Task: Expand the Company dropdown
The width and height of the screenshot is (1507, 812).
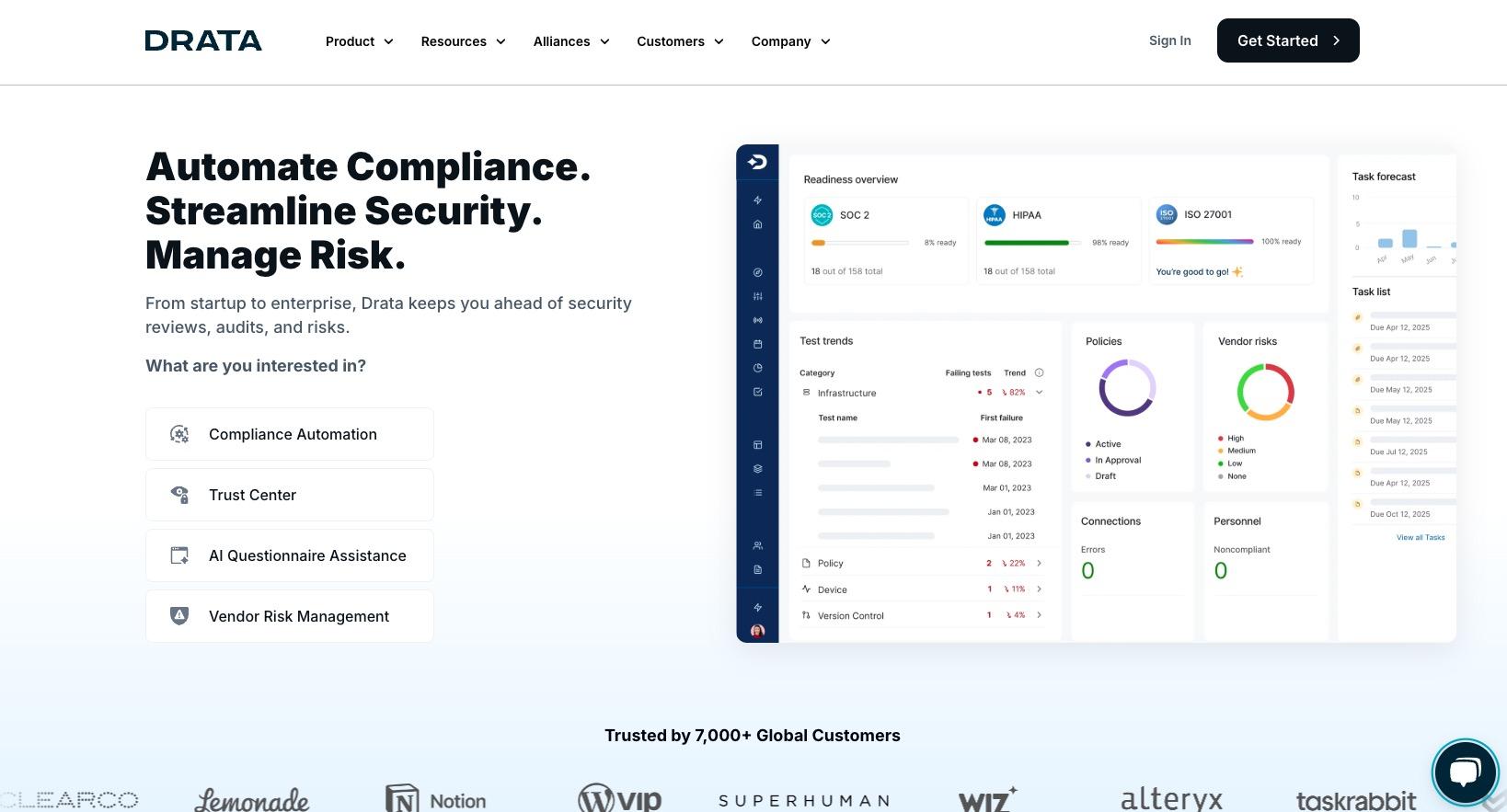Action: tap(790, 41)
